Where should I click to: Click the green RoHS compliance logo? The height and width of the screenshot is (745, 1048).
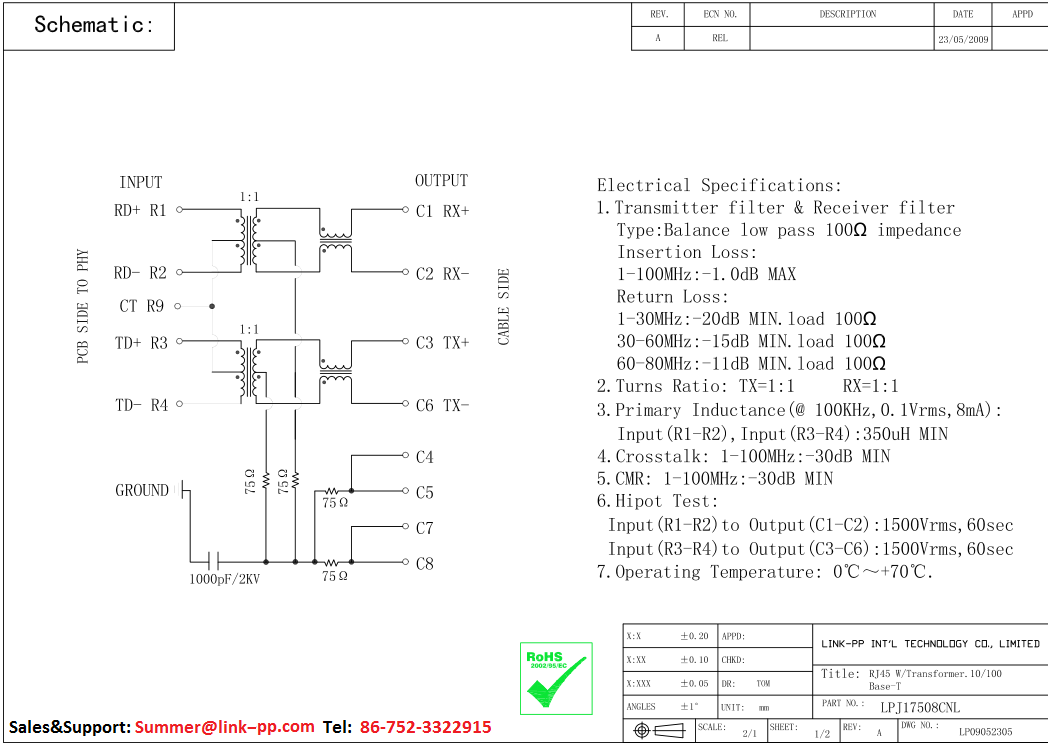click(x=556, y=678)
